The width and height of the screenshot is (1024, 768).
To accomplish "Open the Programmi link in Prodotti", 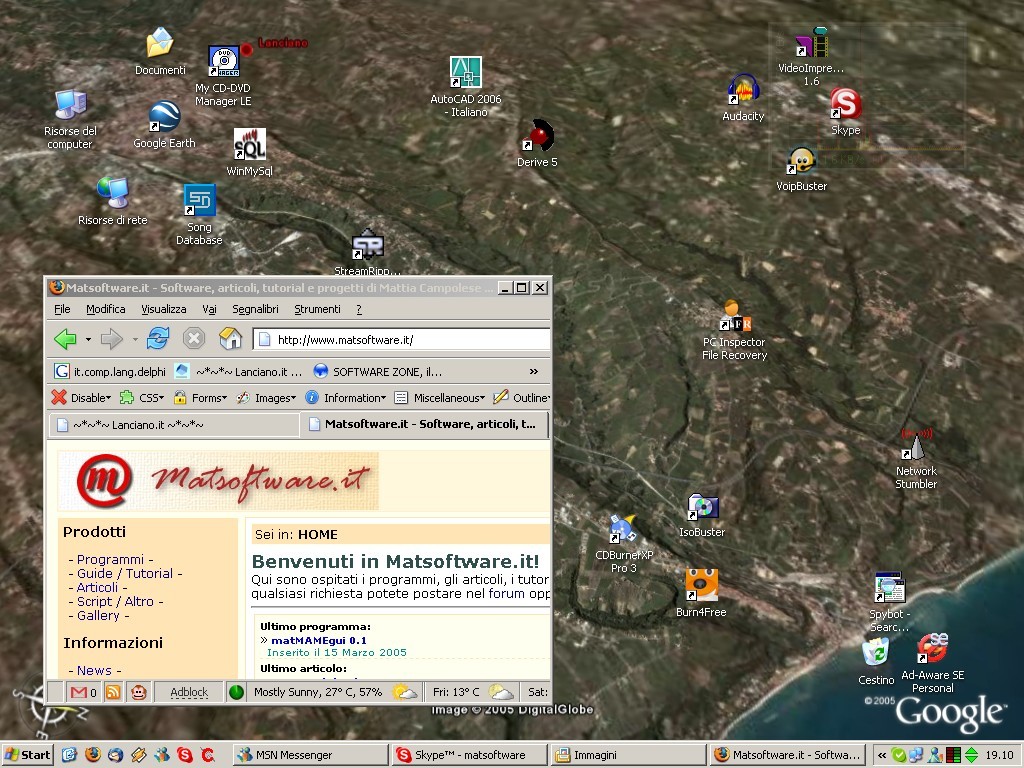I will [110, 559].
